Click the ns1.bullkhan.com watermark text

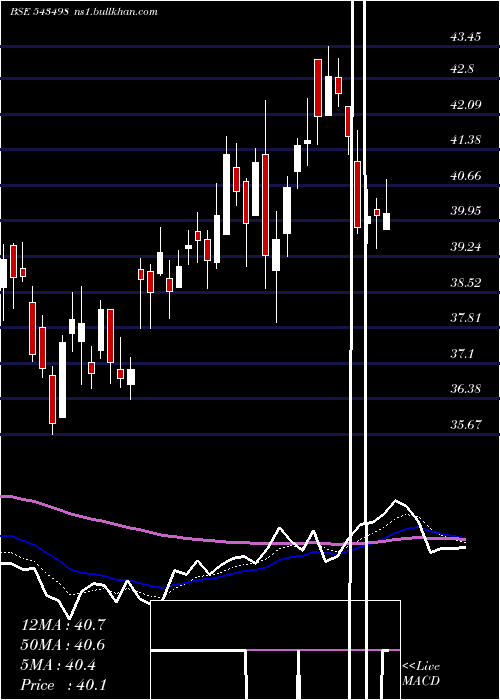click(115, 12)
